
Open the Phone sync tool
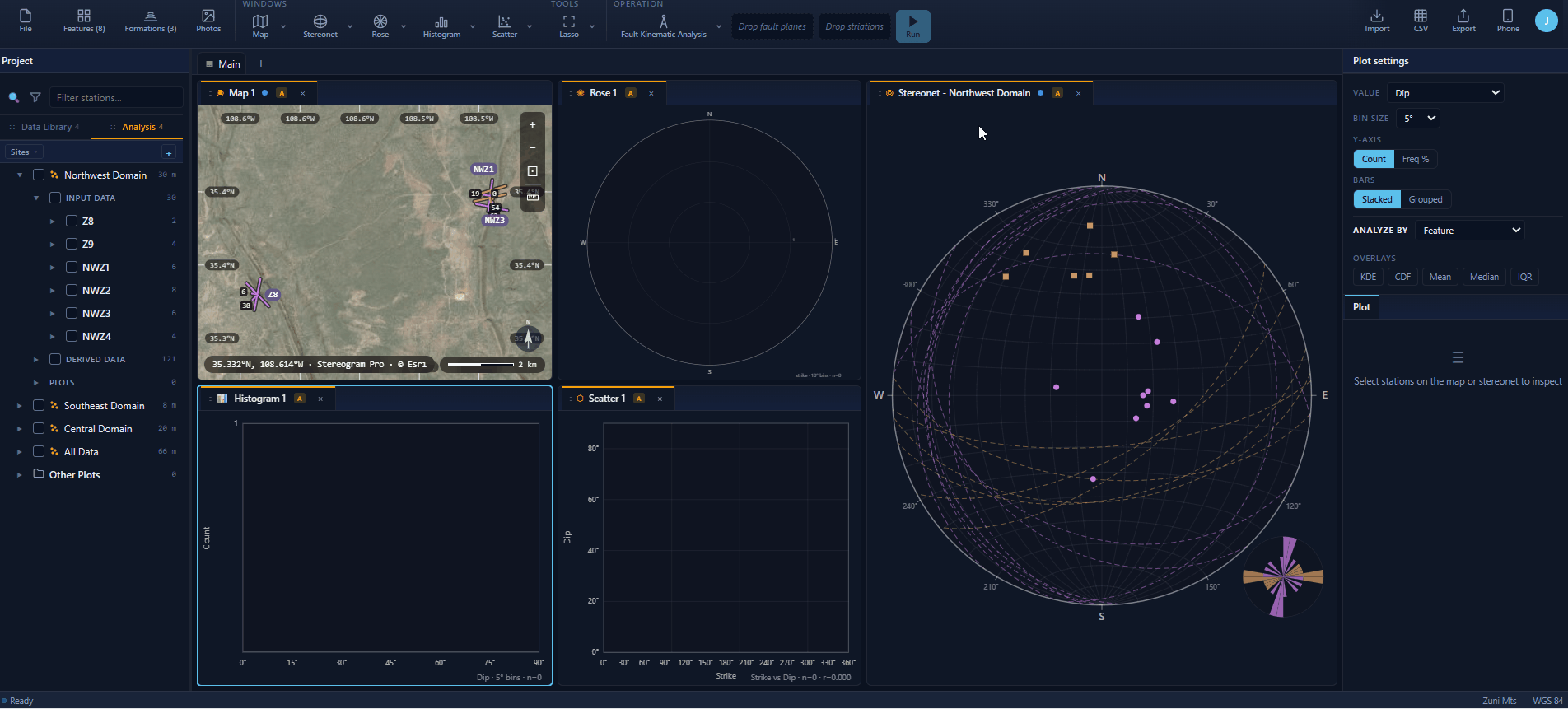(x=1508, y=21)
